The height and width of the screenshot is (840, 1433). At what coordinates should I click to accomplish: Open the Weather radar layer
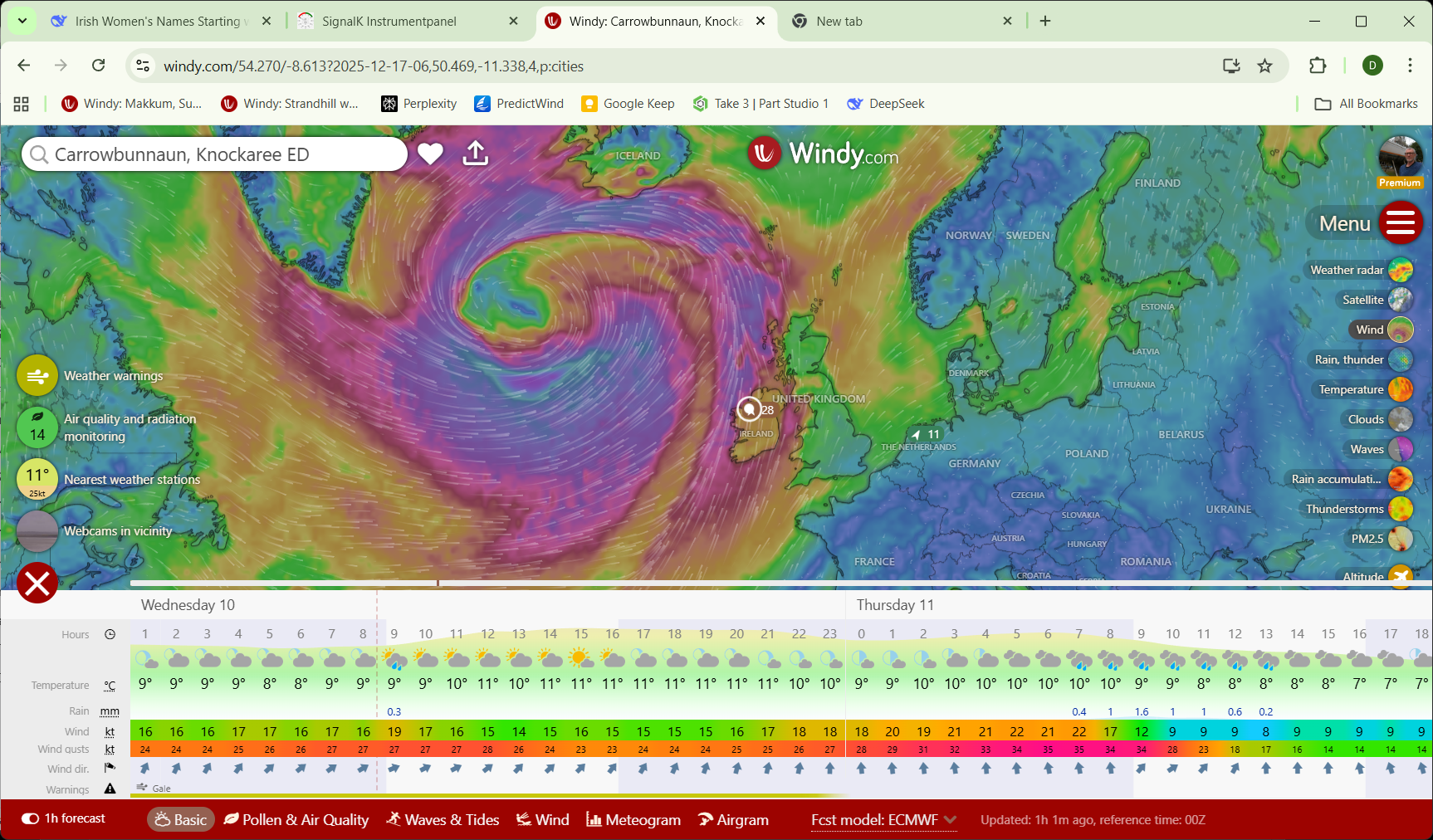(1401, 270)
